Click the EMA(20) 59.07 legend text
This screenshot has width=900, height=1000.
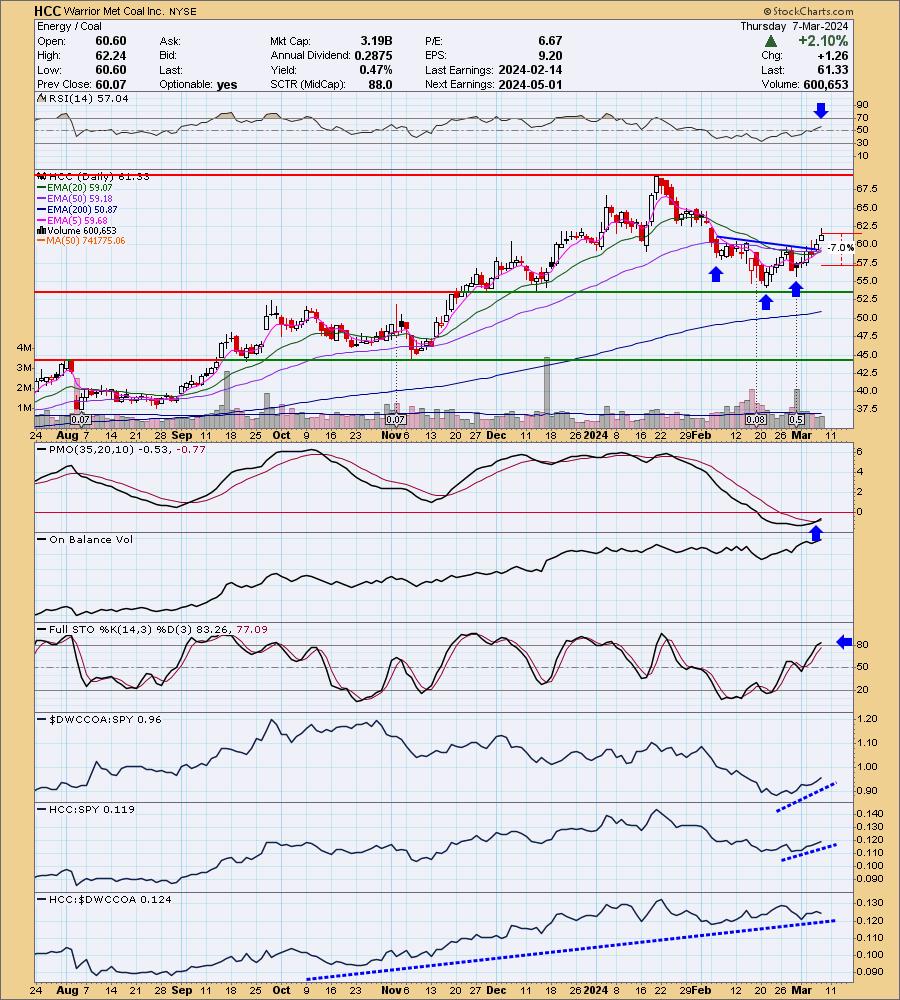[80, 188]
